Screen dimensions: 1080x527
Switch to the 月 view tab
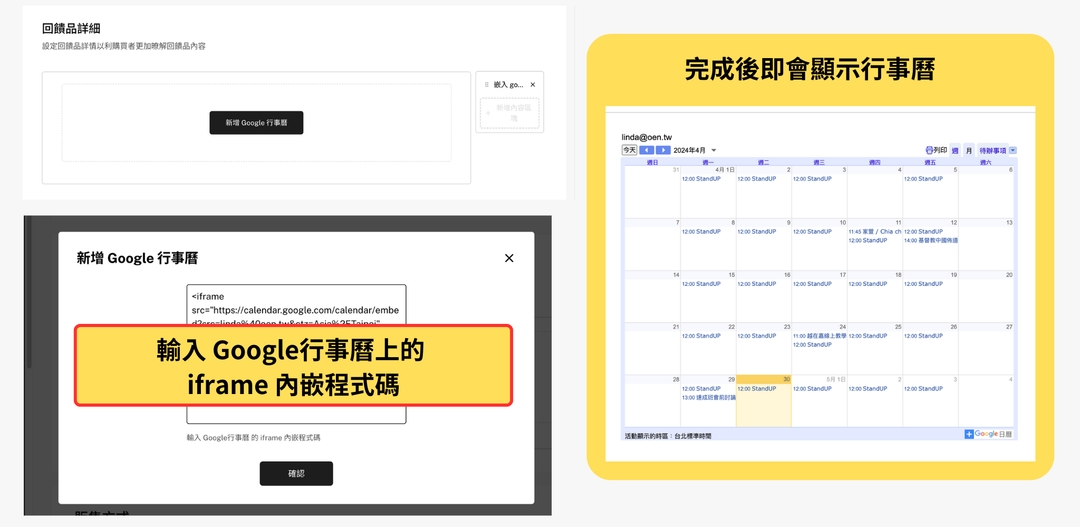pos(968,150)
